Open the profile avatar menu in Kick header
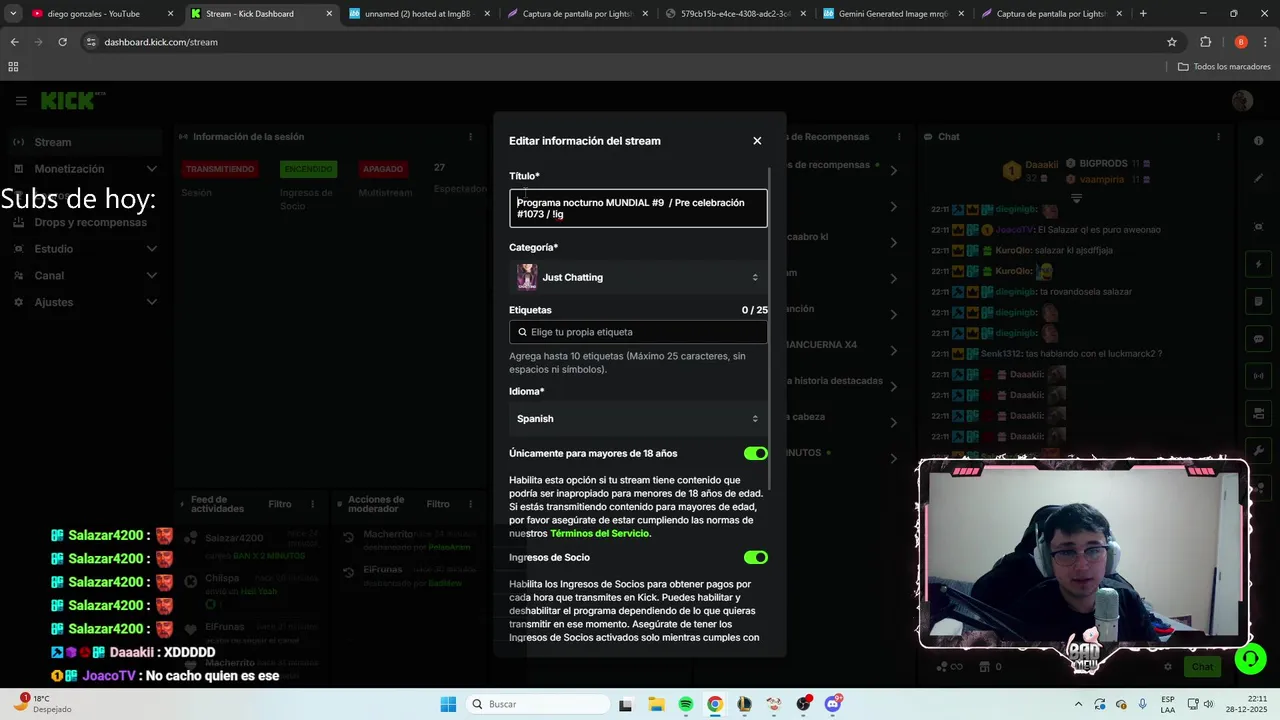Screen dimensions: 1280x720 click(x=1242, y=101)
